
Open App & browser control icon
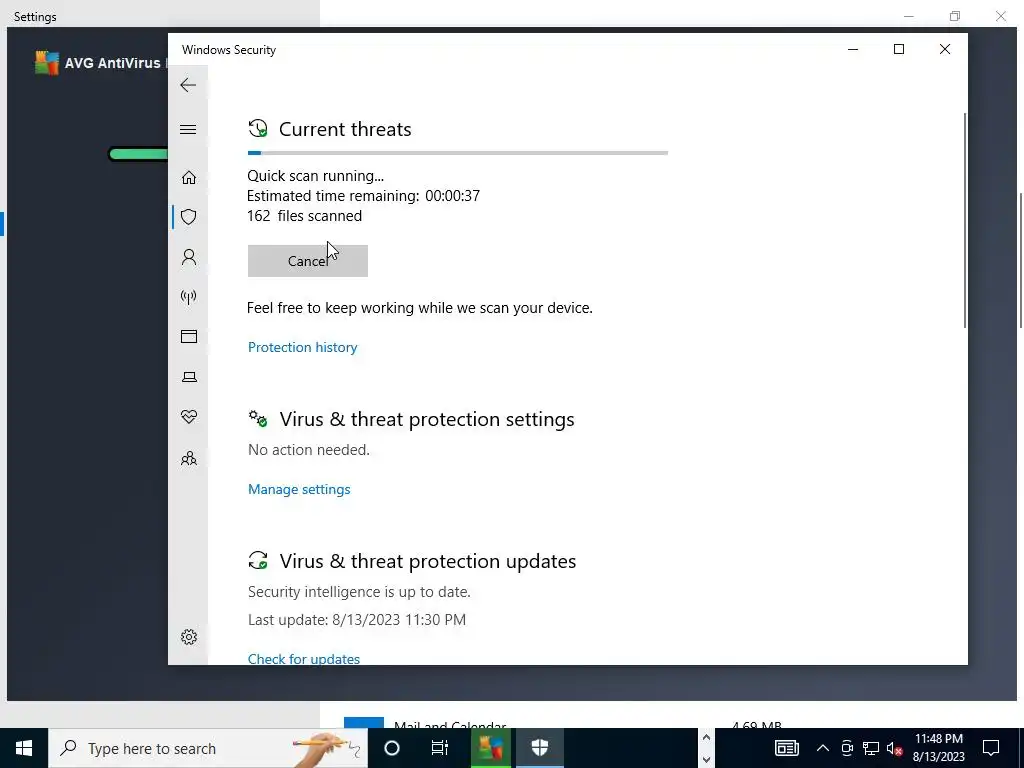point(189,337)
